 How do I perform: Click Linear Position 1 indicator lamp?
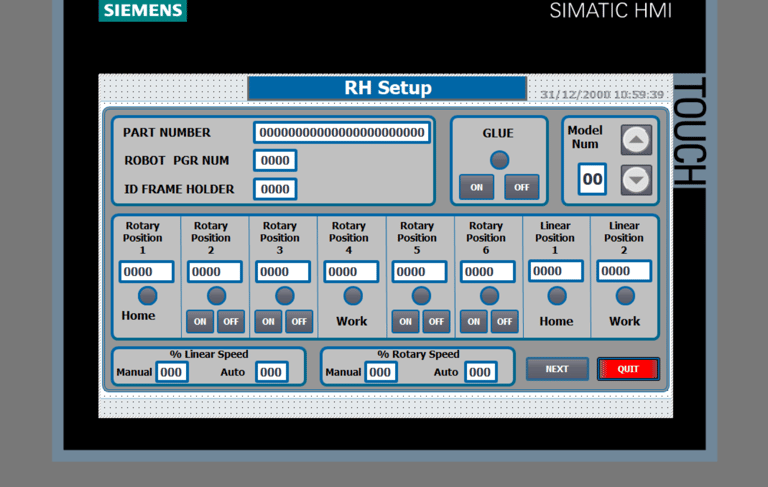(557, 296)
